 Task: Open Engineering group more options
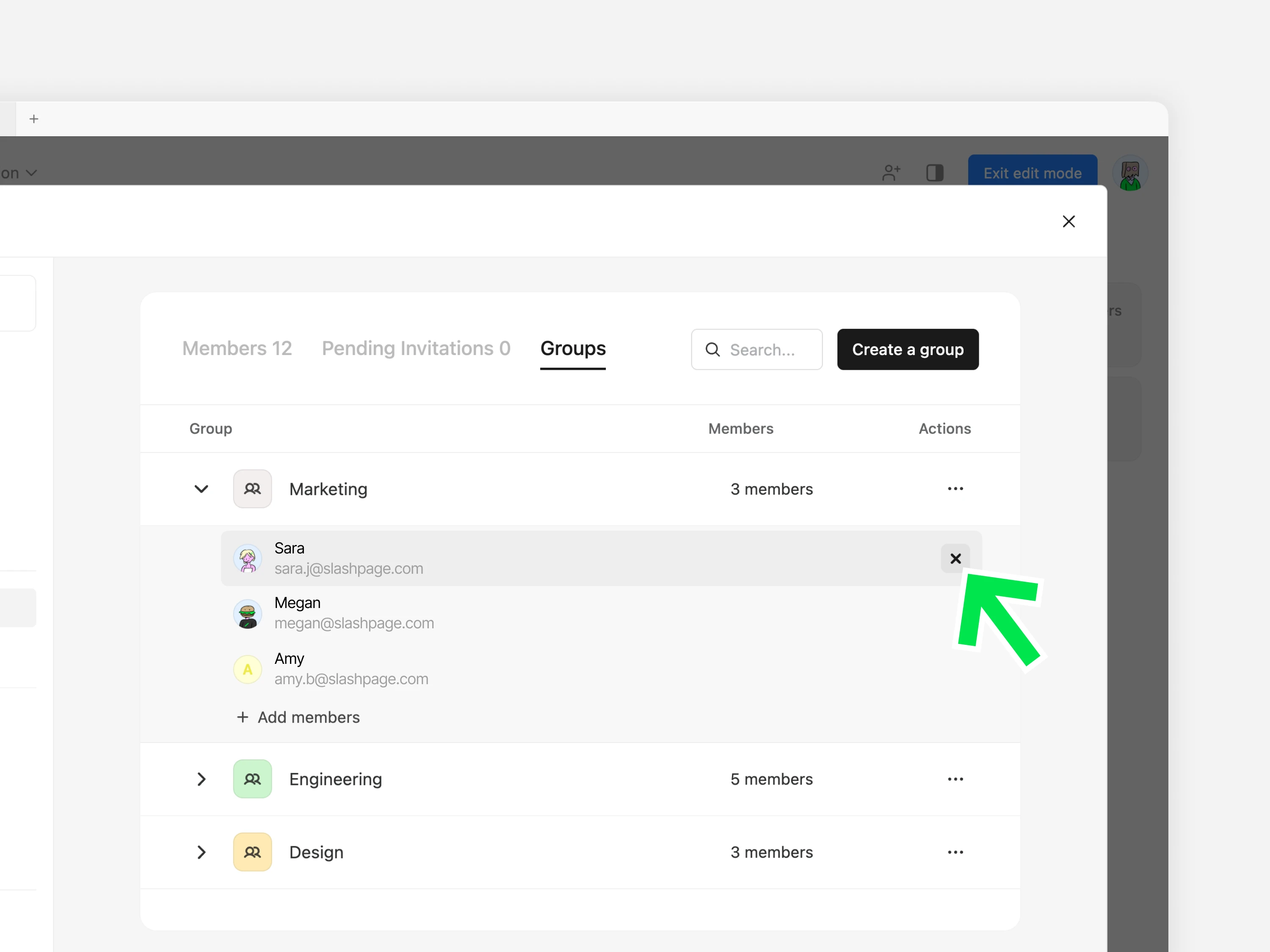[x=955, y=779]
